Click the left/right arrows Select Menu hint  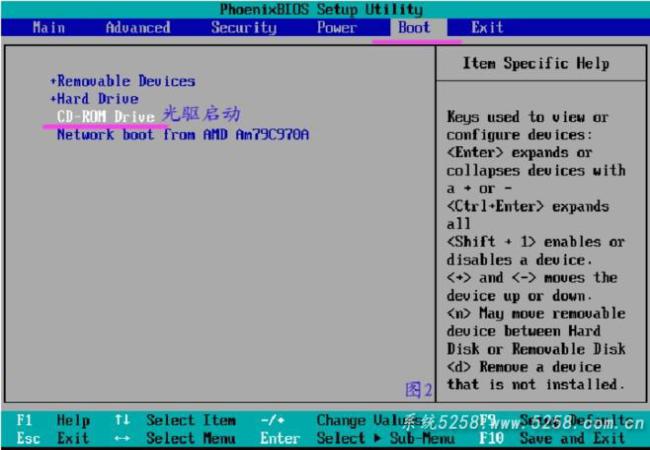pos(175,438)
